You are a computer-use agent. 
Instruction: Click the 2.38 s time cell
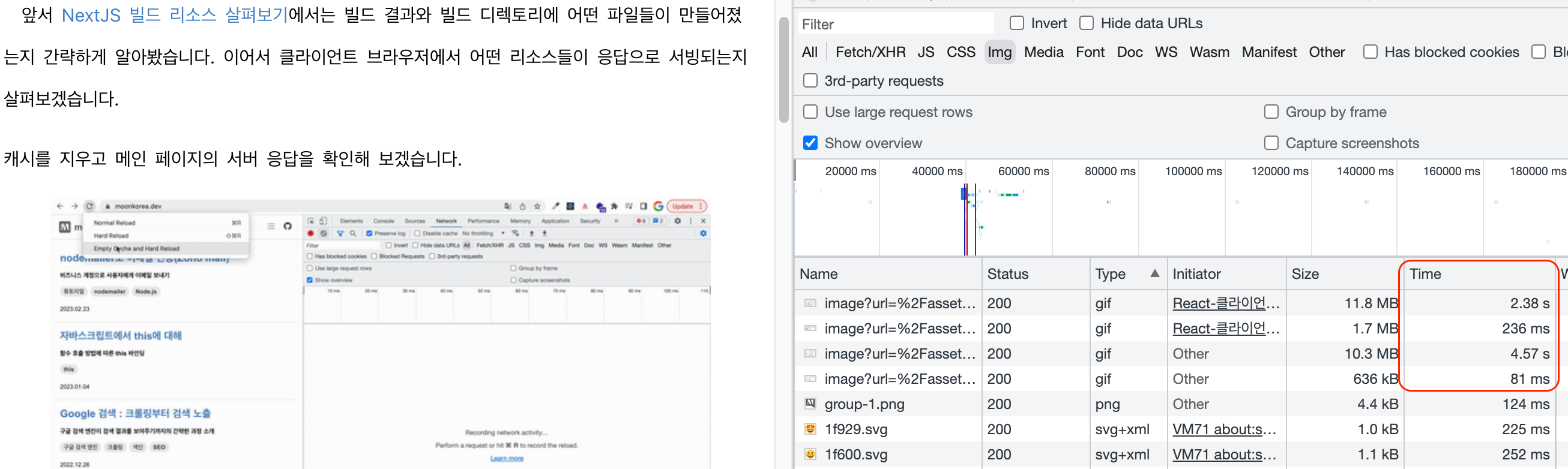tap(1479, 303)
